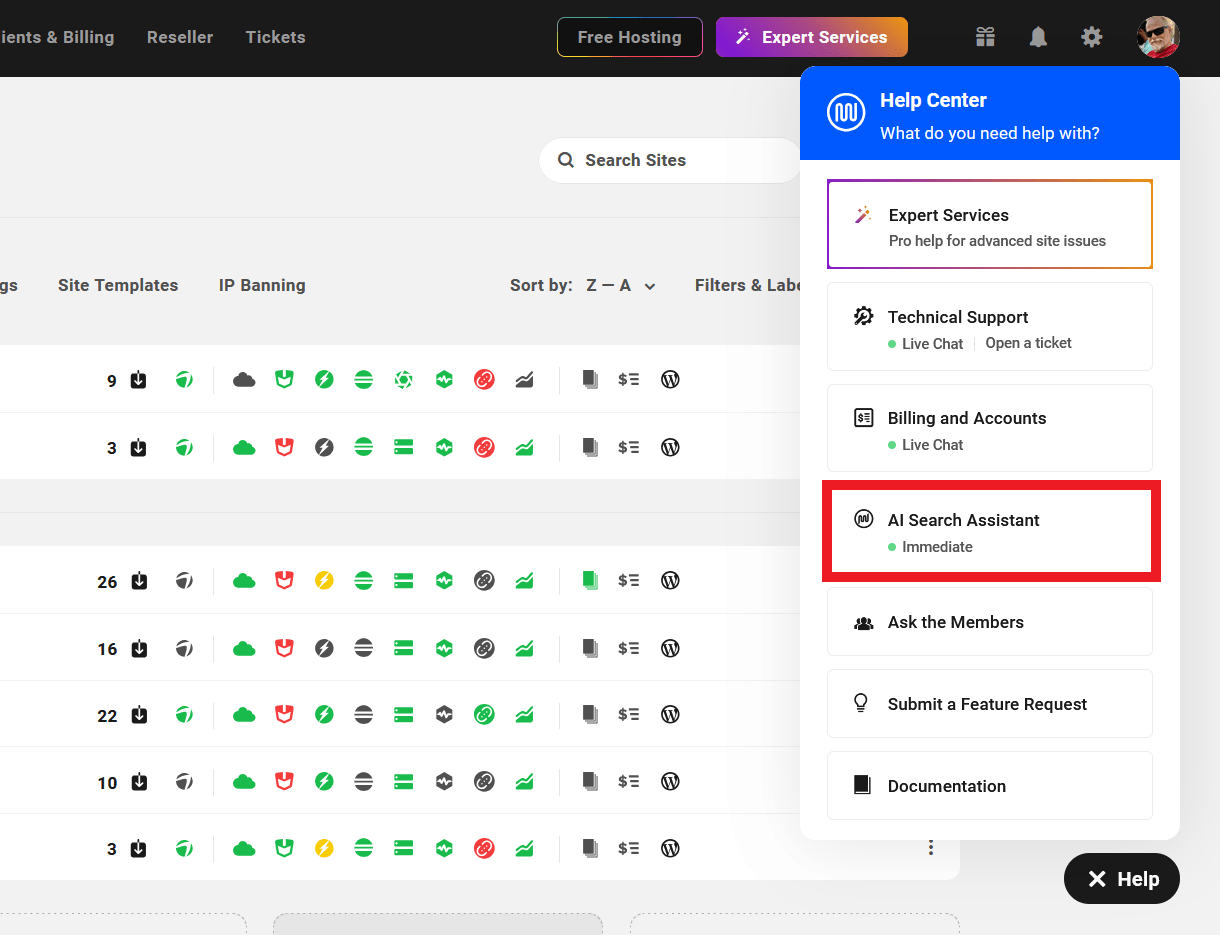Image resolution: width=1220 pixels, height=935 pixels.
Task: Open the green Defender shield in row 9
Action: click(284, 380)
